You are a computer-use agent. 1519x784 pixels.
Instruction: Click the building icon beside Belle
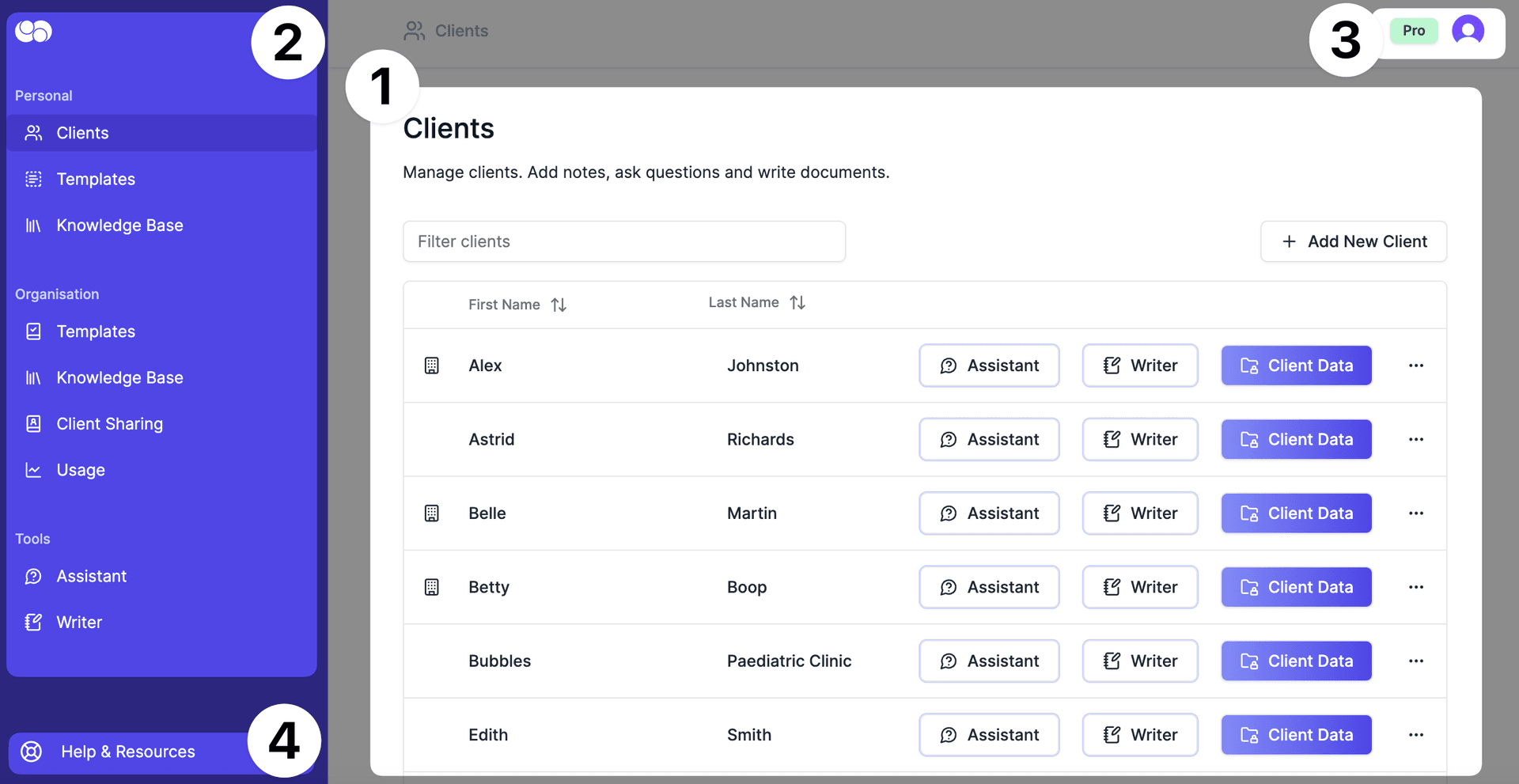(x=431, y=513)
